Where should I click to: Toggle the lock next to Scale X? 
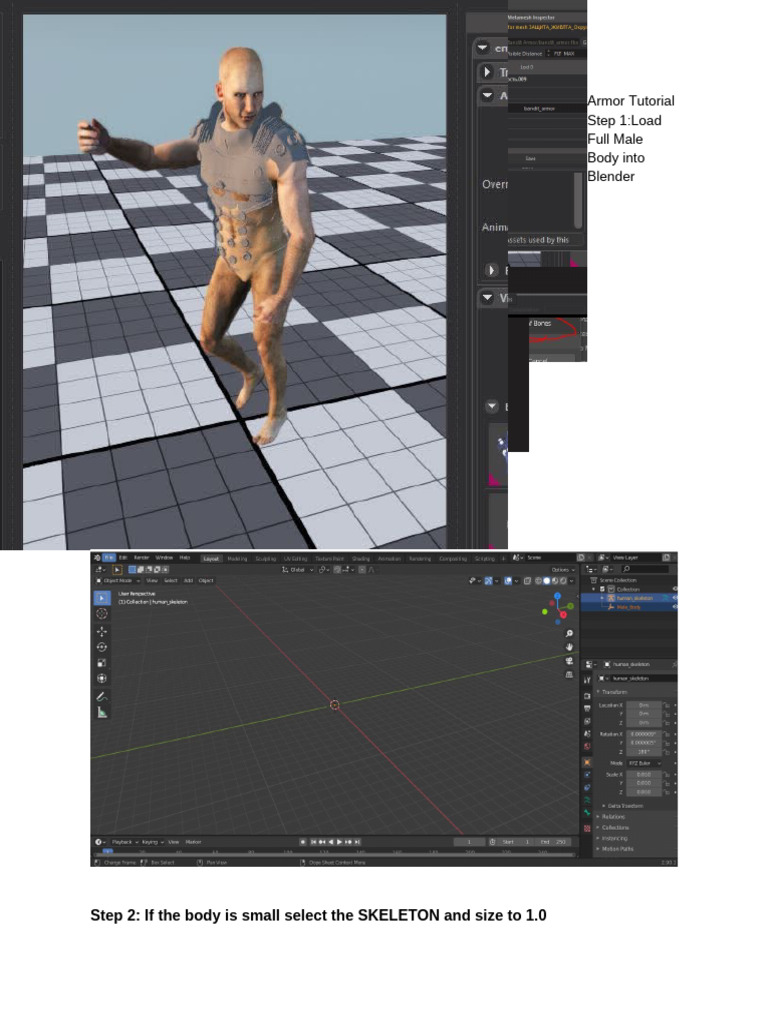click(x=667, y=775)
